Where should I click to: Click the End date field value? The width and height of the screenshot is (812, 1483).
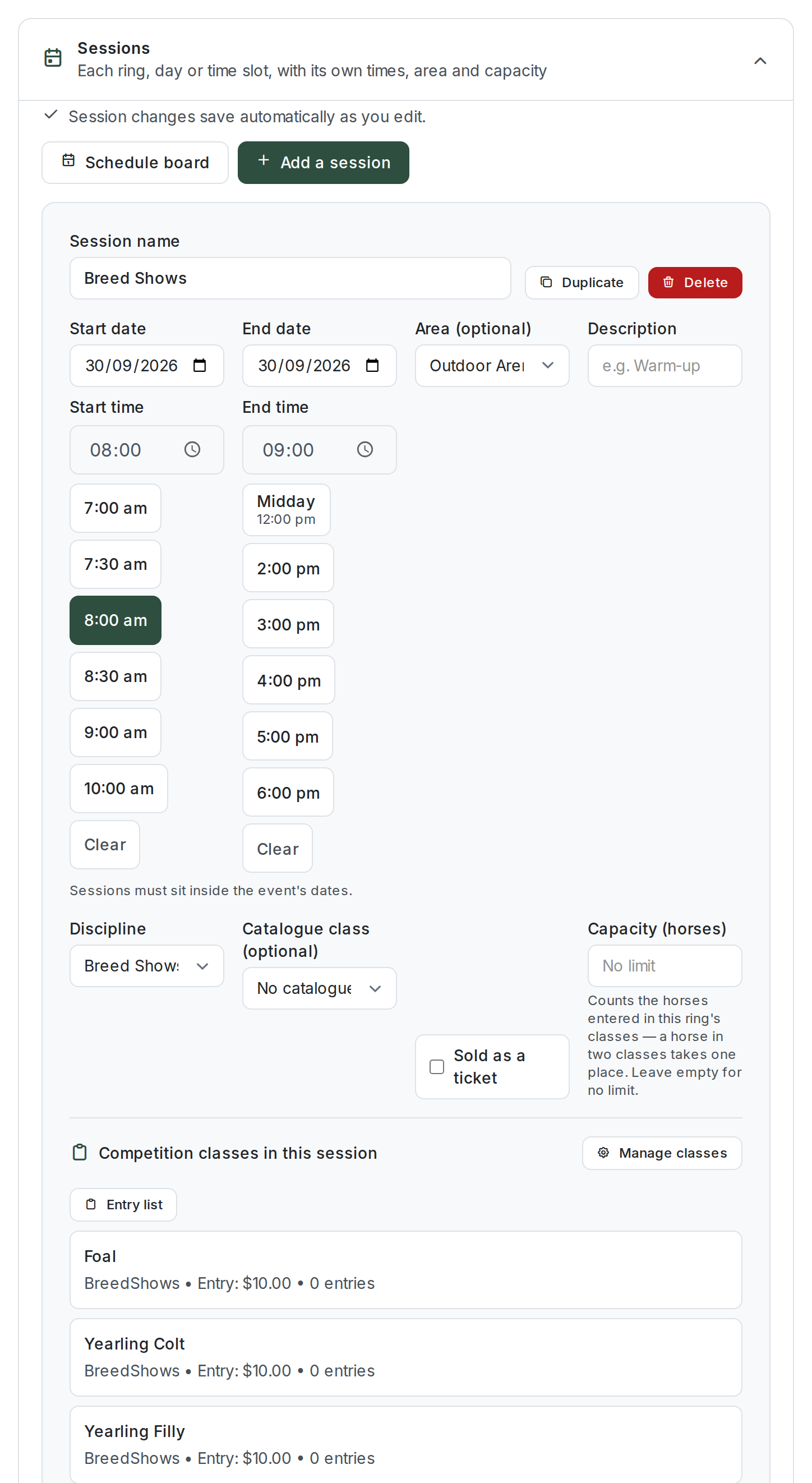pos(304,366)
